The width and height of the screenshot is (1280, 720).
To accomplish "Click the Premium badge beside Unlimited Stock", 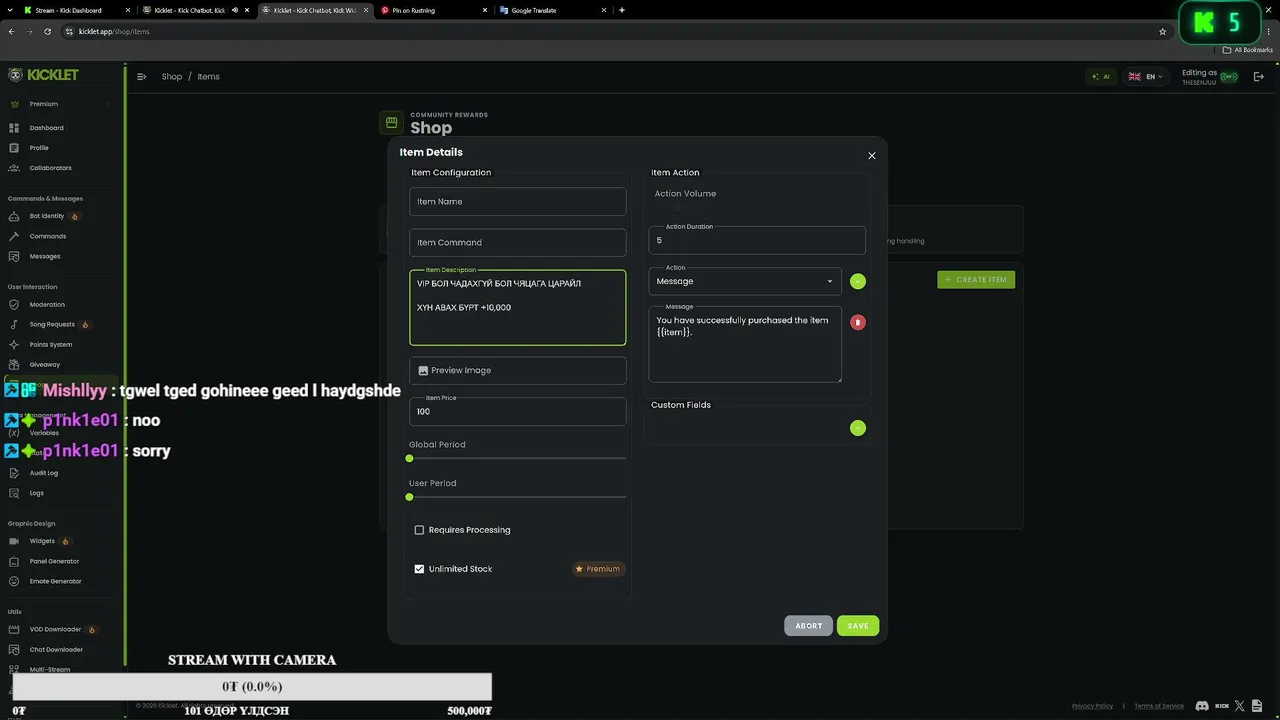I will point(598,569).
